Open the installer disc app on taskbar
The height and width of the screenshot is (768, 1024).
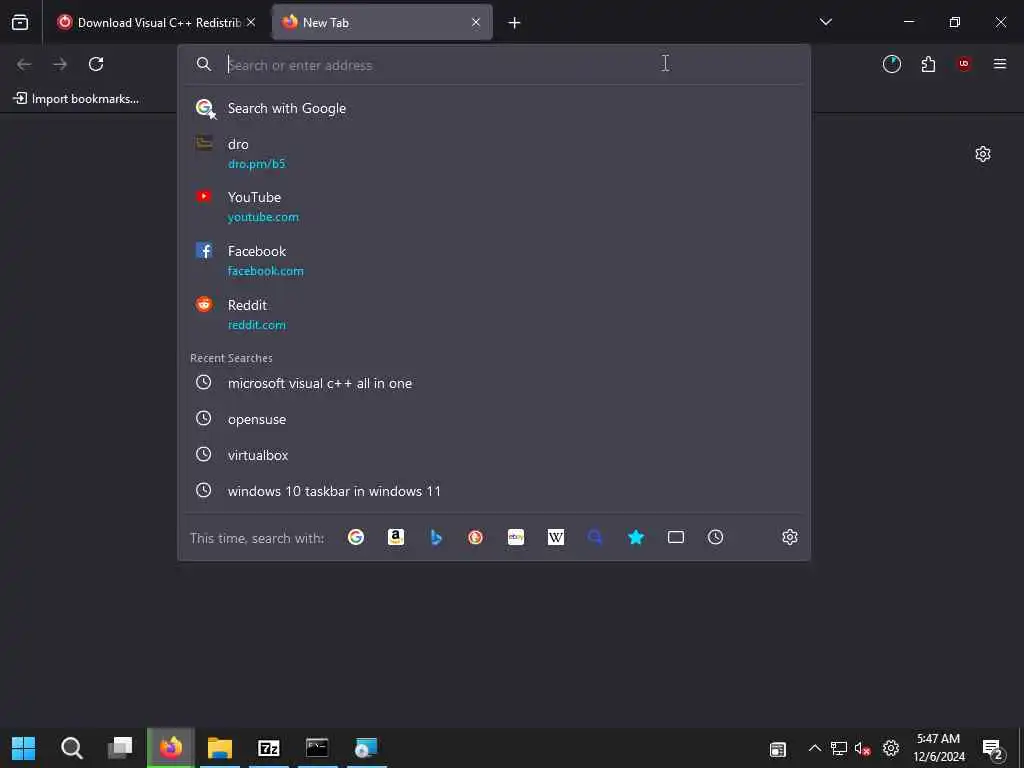(366, 748)
